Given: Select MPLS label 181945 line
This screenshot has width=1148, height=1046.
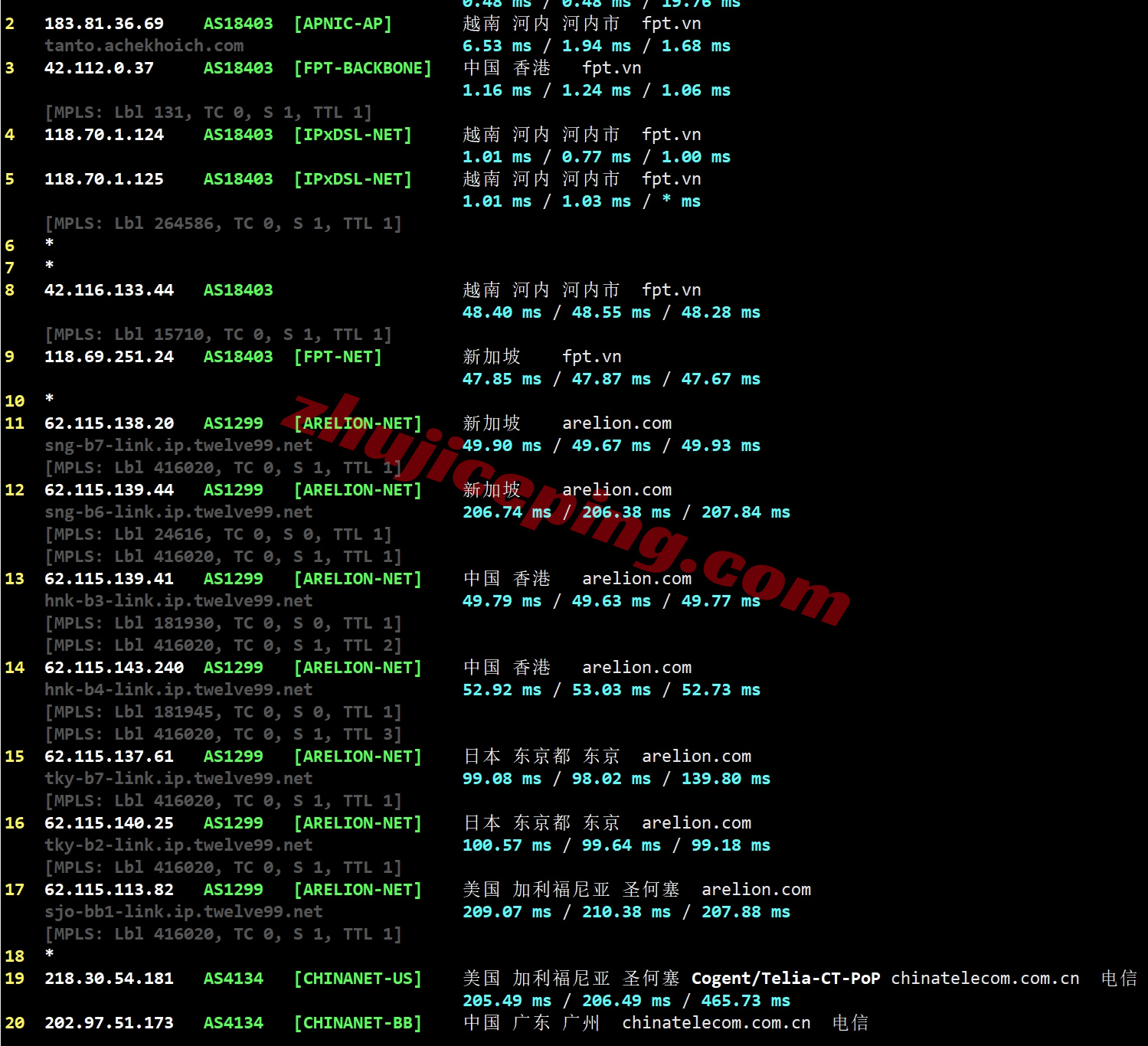Looking at the screenshot, I should 223,712.
